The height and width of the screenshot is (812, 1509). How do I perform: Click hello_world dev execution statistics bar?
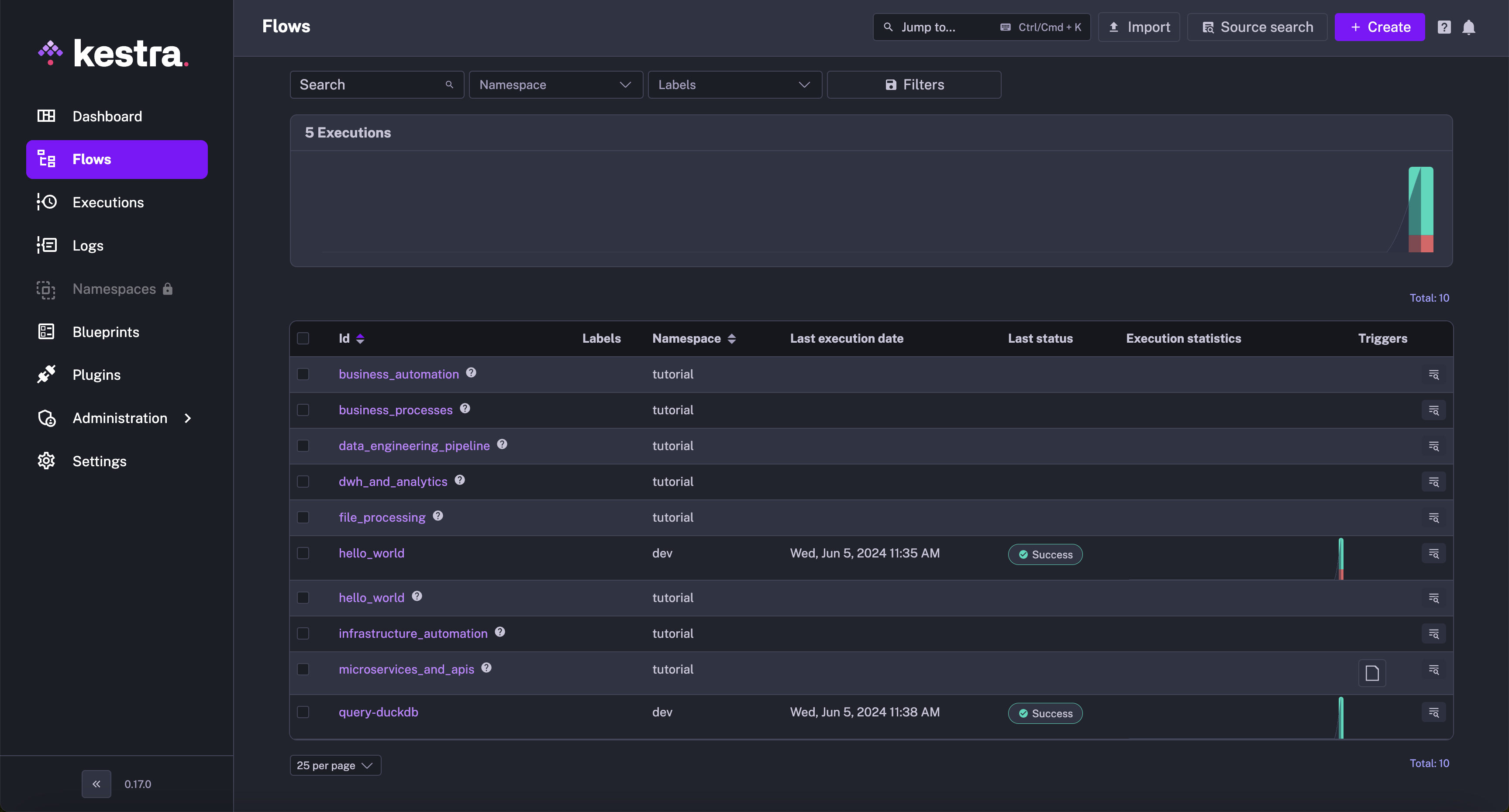click(x=1341, y=558)
